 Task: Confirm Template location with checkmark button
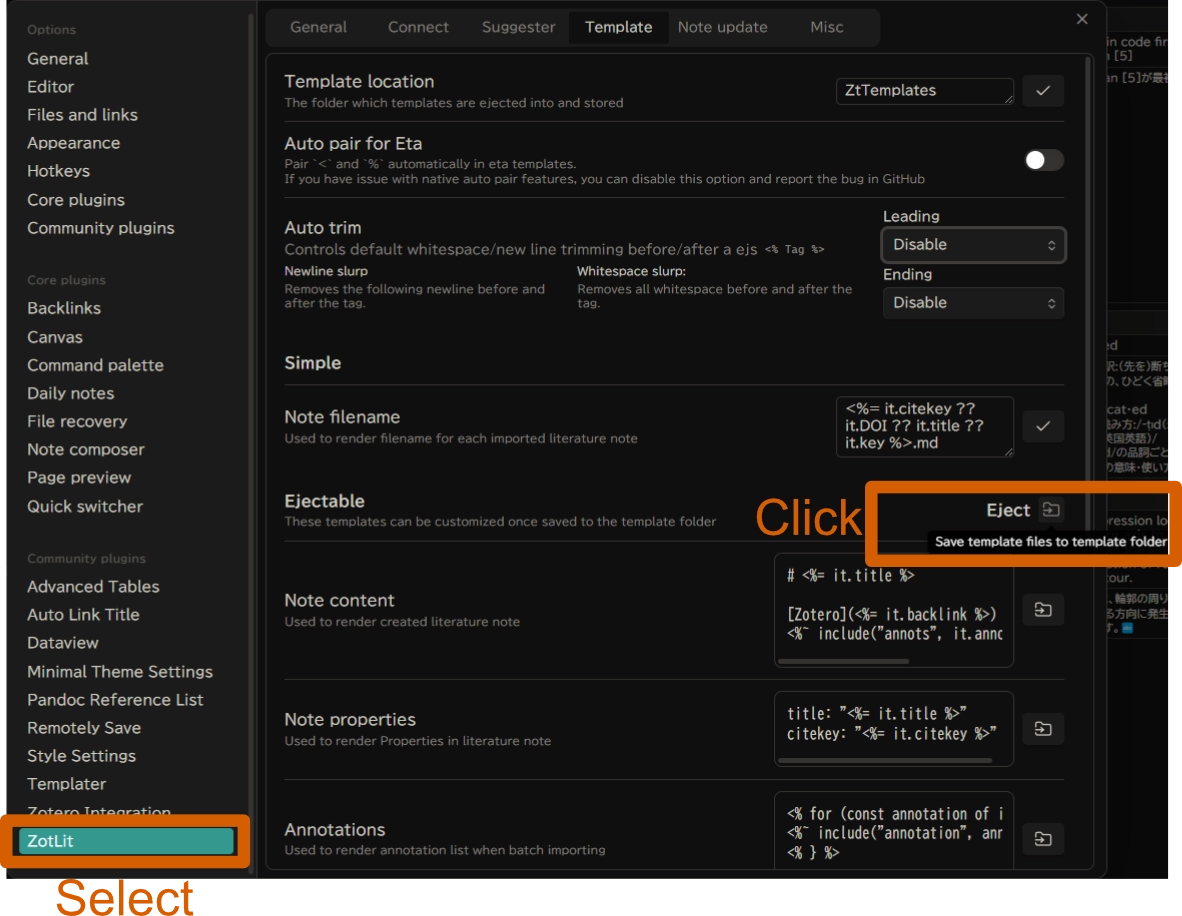pos(1043,91)
